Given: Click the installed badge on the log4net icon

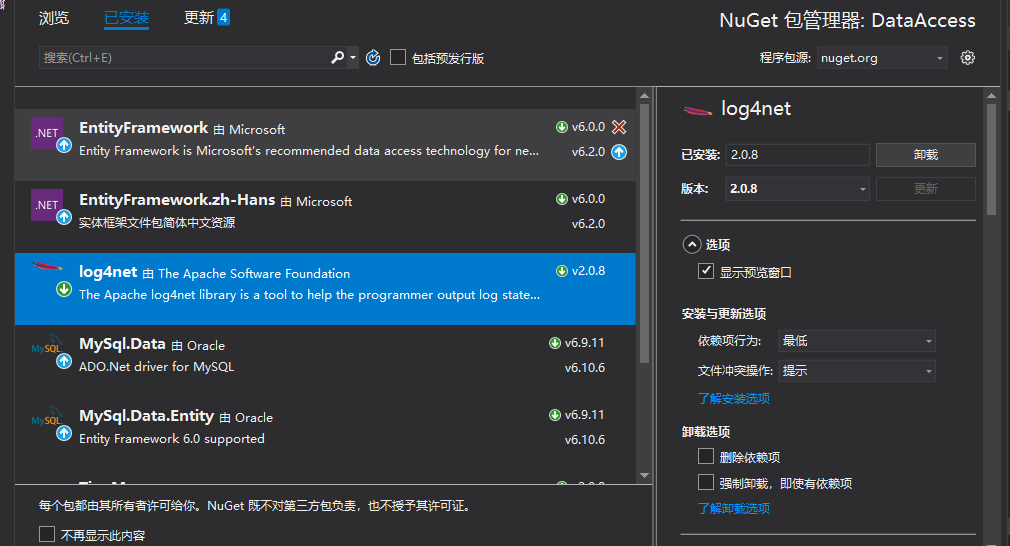Looking at the screenshot, I should (64, 289).
